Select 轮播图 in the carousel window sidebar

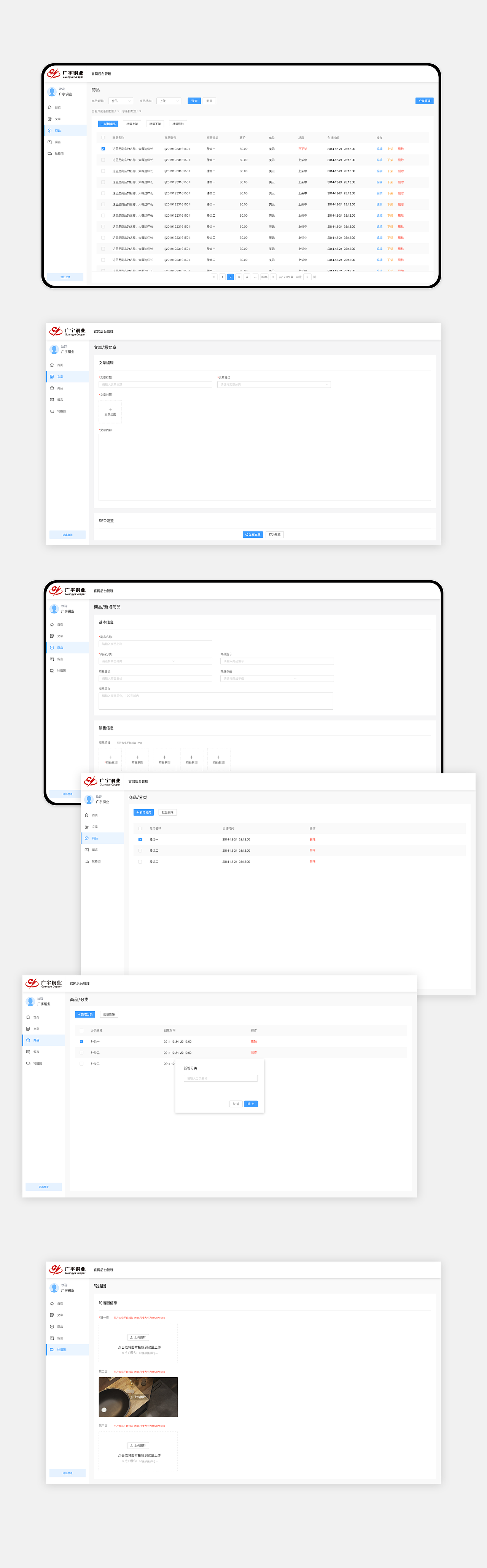pos(67,1349)
